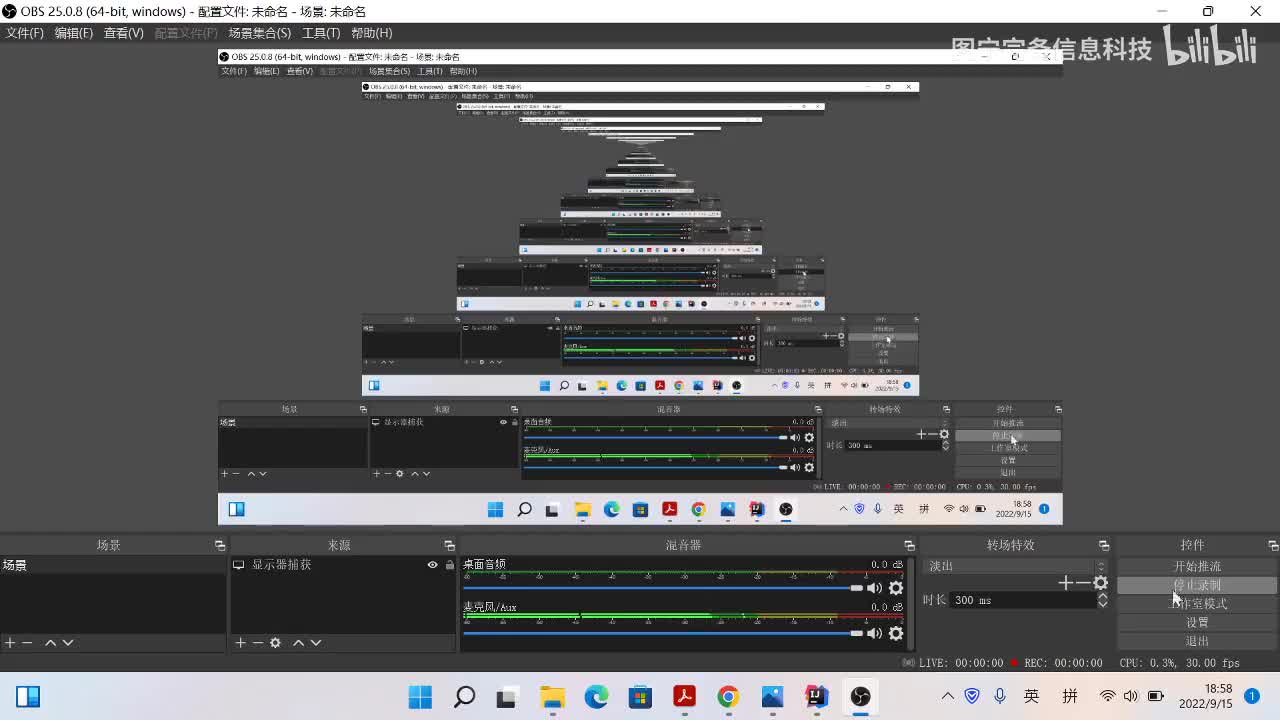
Task: Open the 编辑(E) menu
Action: tap(74, 33)
